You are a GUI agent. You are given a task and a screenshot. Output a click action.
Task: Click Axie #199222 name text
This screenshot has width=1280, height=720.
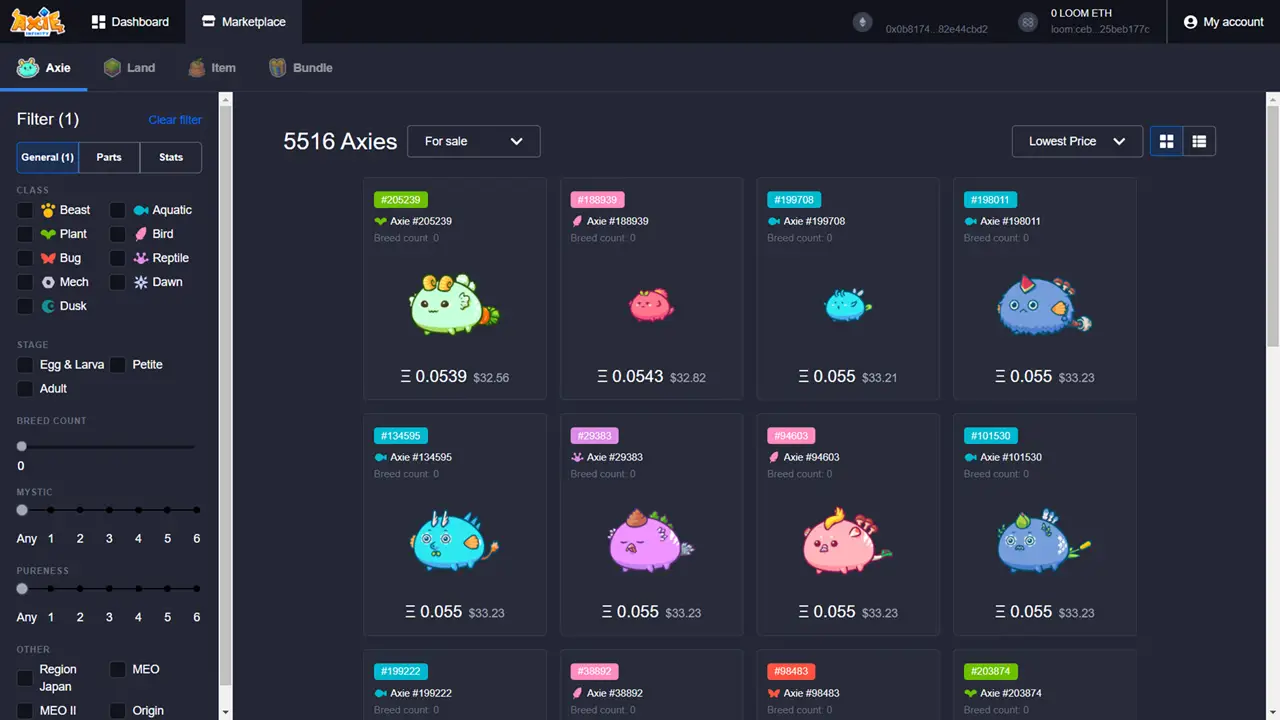[421, 693]
